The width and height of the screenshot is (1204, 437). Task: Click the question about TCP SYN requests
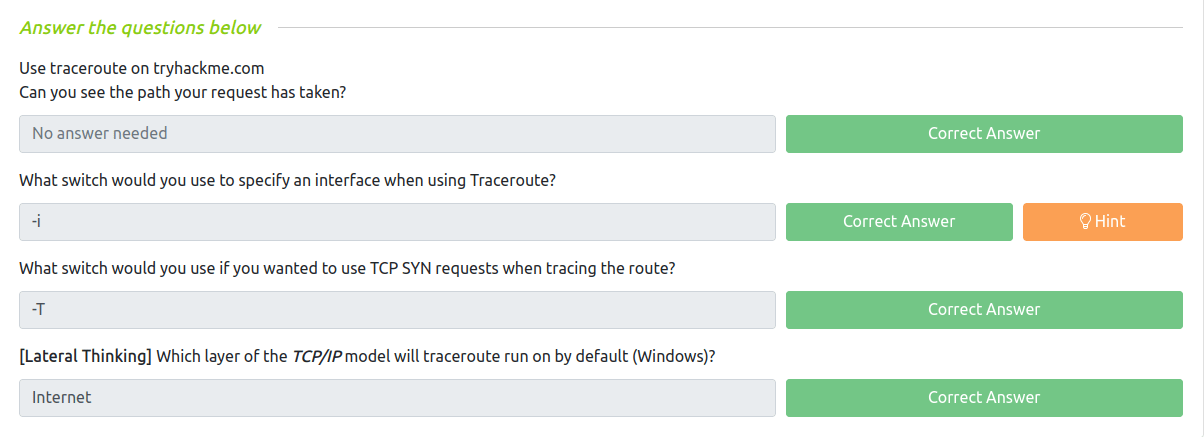point(350,268)
